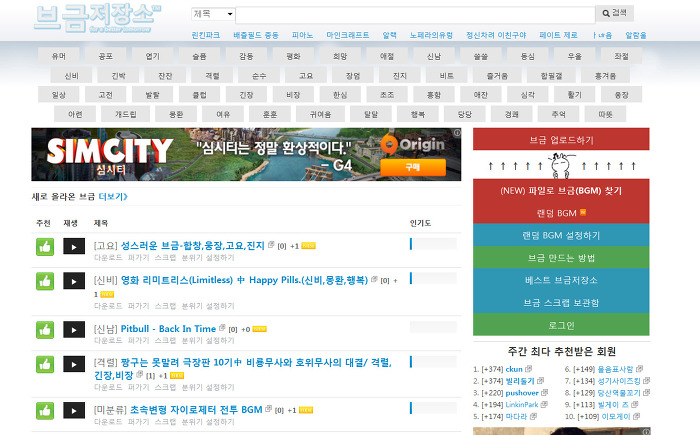Recommend the 짱구는 못말려 극장판 track
700x435 pixels.
45,364
